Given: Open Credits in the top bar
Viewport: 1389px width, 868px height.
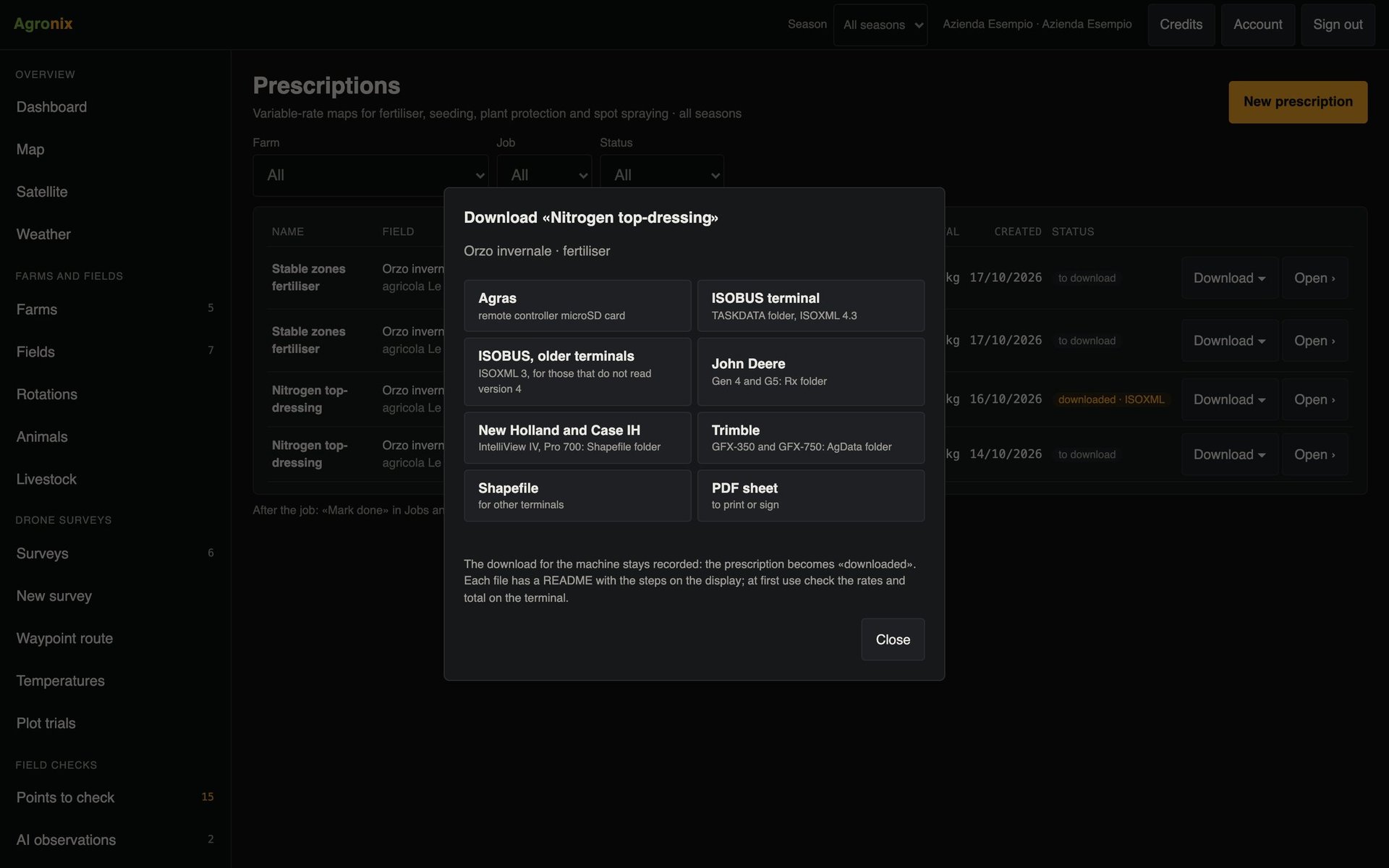Looking at the screenshot, I should pos(1181,25).
